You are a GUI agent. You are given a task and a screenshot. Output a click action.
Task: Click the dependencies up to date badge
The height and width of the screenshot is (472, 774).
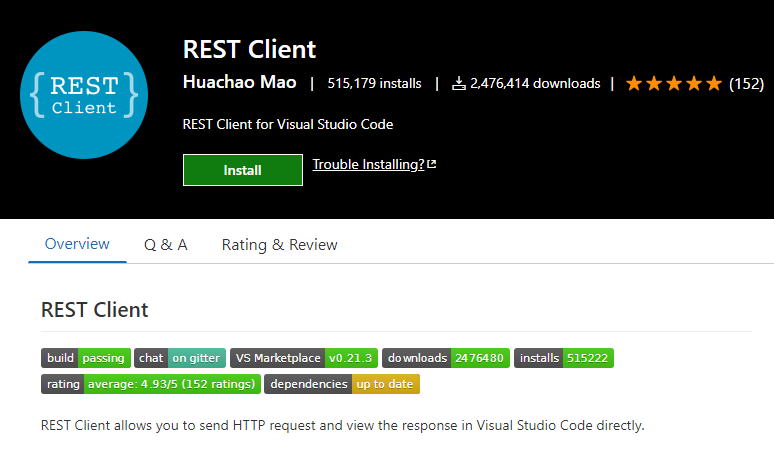[x=342, y=384]
